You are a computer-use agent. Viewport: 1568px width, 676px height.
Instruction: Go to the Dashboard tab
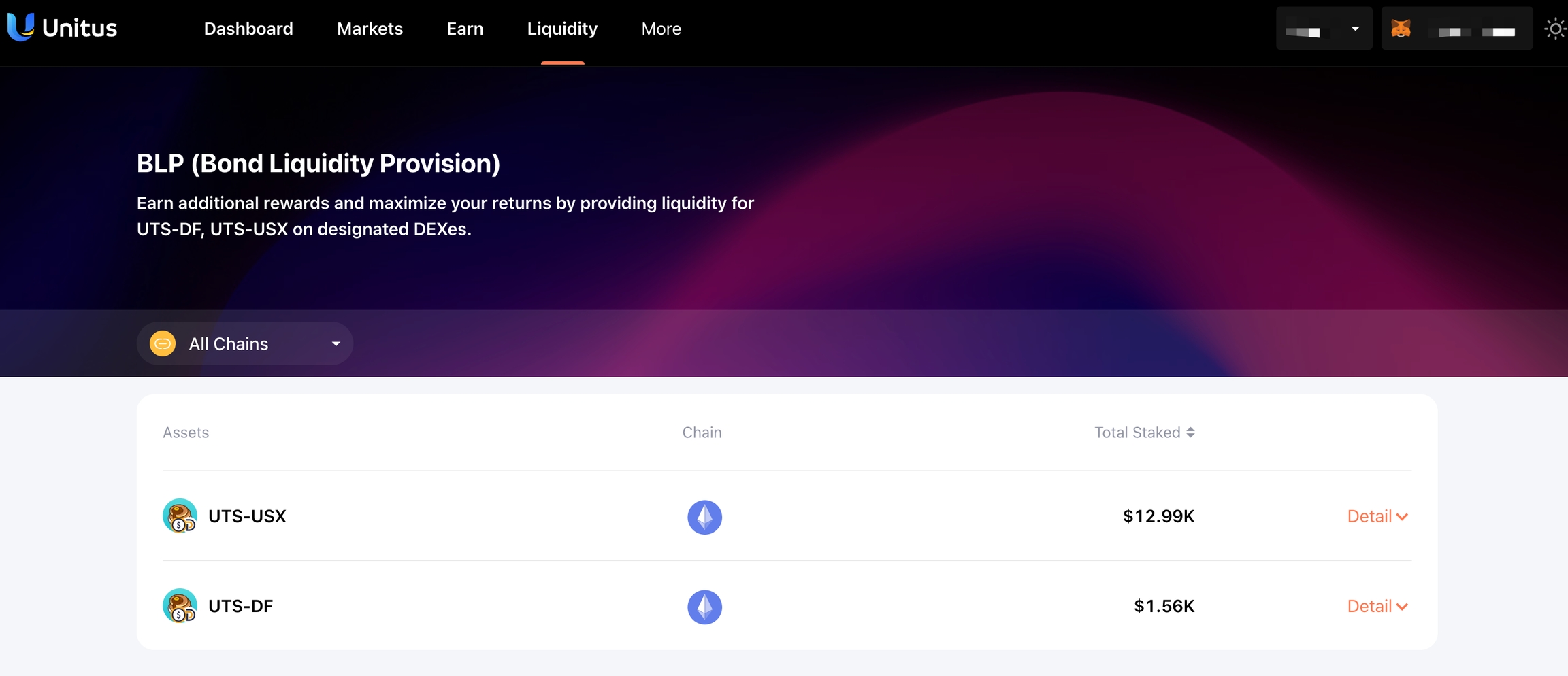pyautogui.click(x=248, y=29)
